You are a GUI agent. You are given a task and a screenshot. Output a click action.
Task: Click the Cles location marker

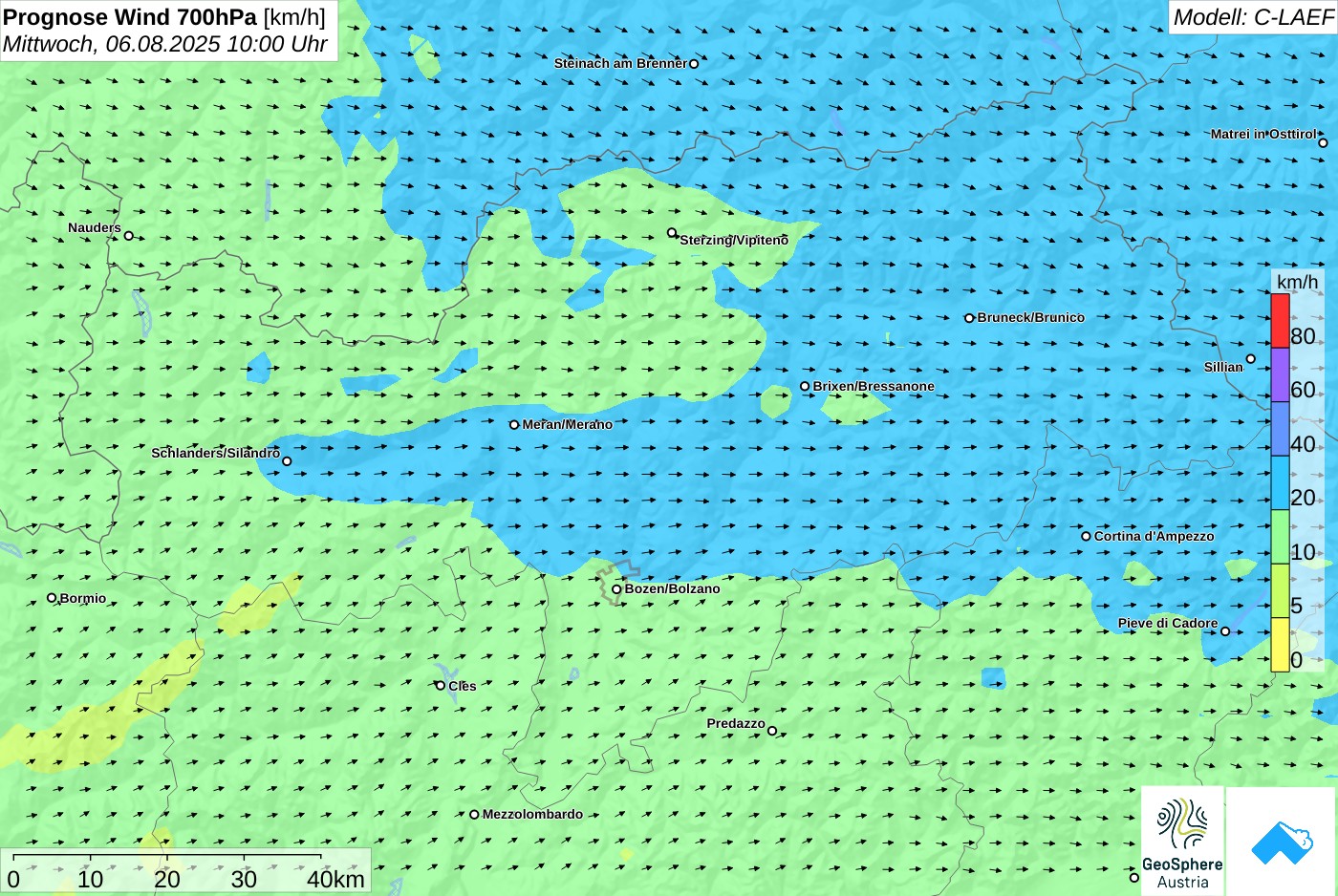(x=441, y=685)
